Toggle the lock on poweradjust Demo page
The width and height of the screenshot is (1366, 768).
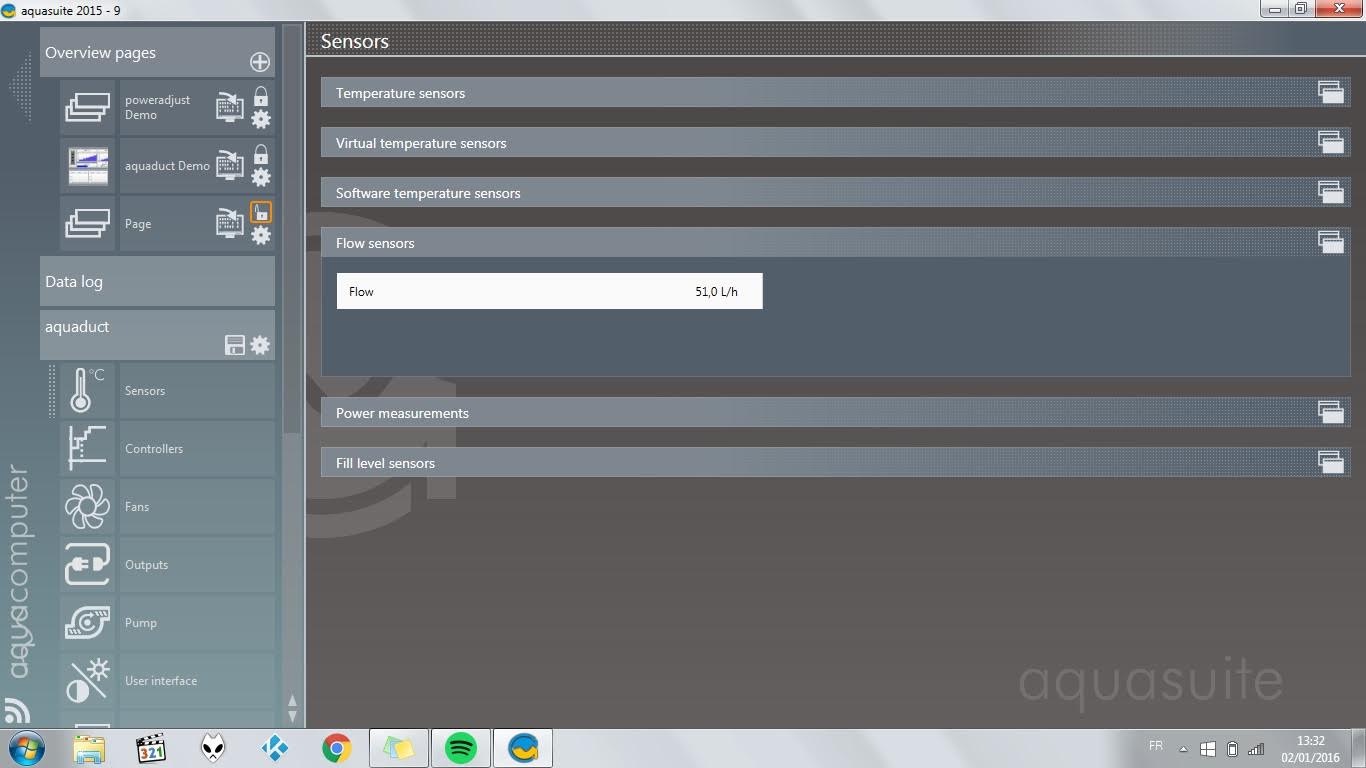[x=261, y=96]
